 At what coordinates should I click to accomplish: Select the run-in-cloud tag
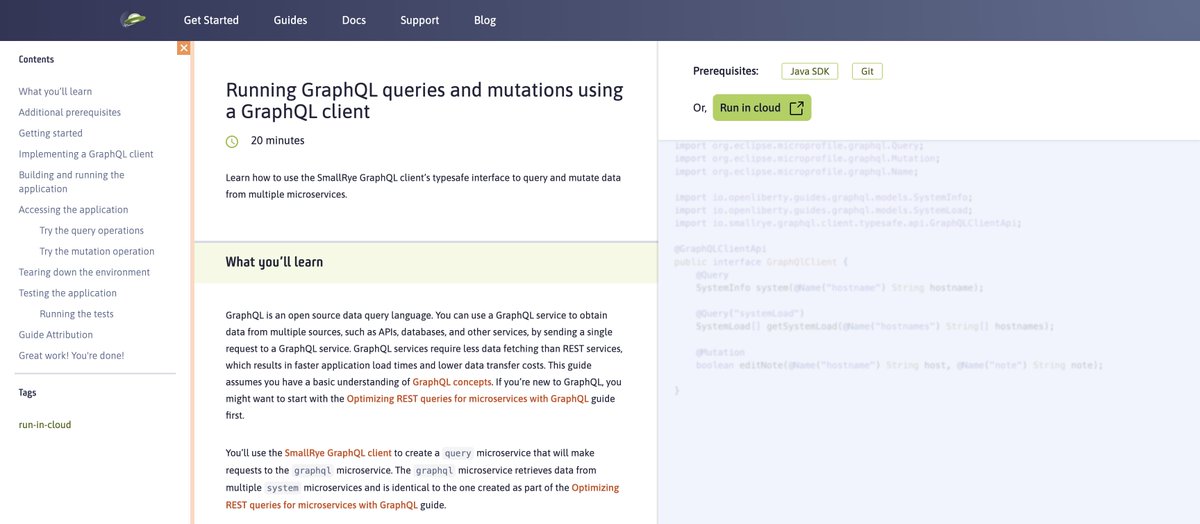(x=45, y=425)
